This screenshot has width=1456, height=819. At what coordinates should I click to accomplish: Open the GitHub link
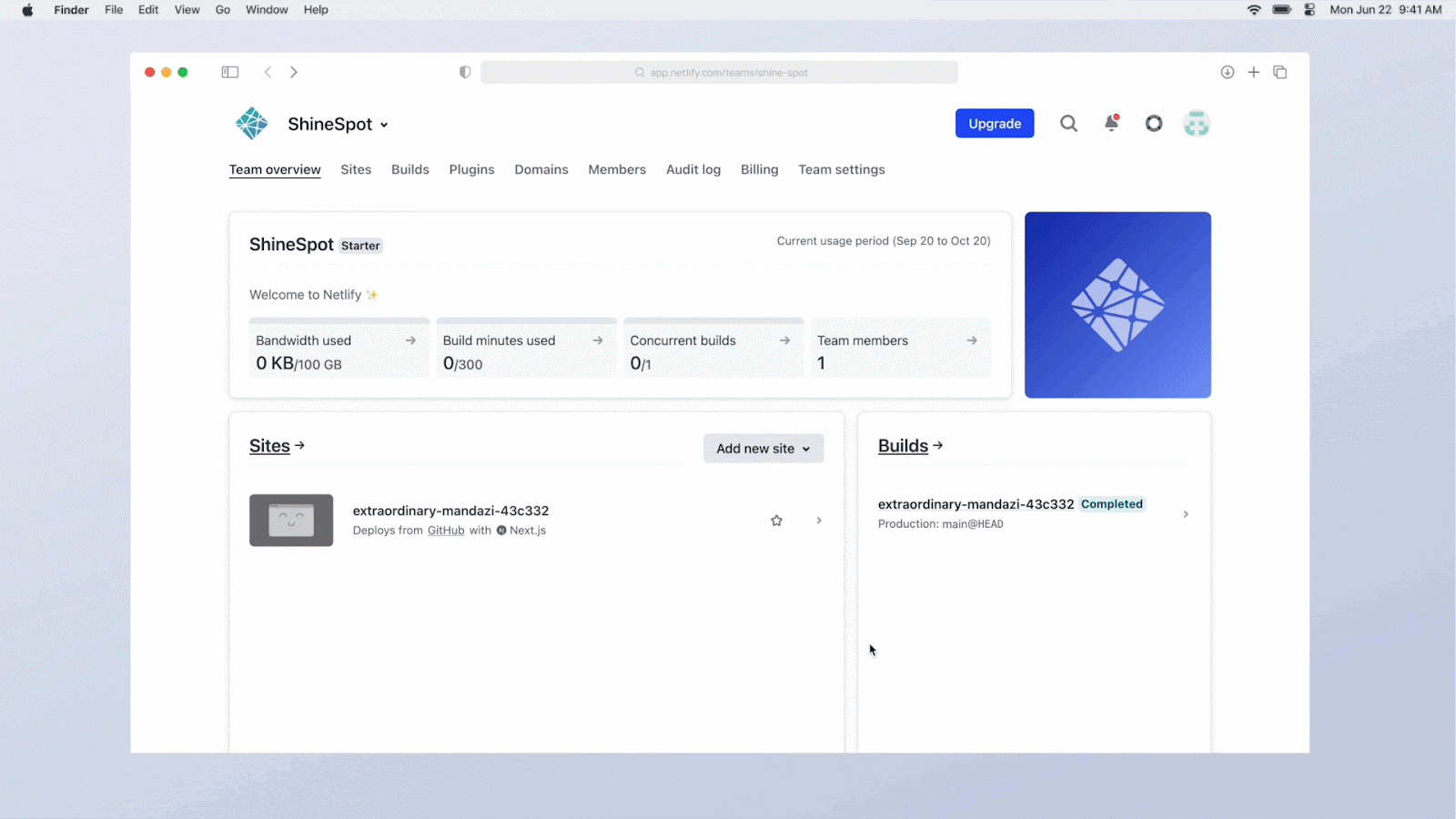(446, 531)
